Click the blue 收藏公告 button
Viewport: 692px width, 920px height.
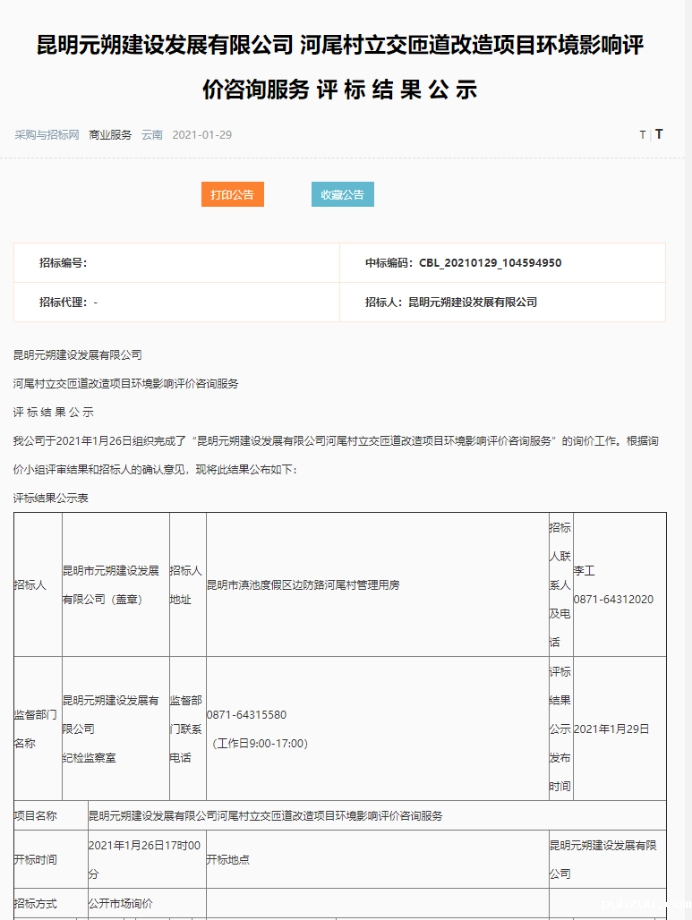(x=342, y=195)
